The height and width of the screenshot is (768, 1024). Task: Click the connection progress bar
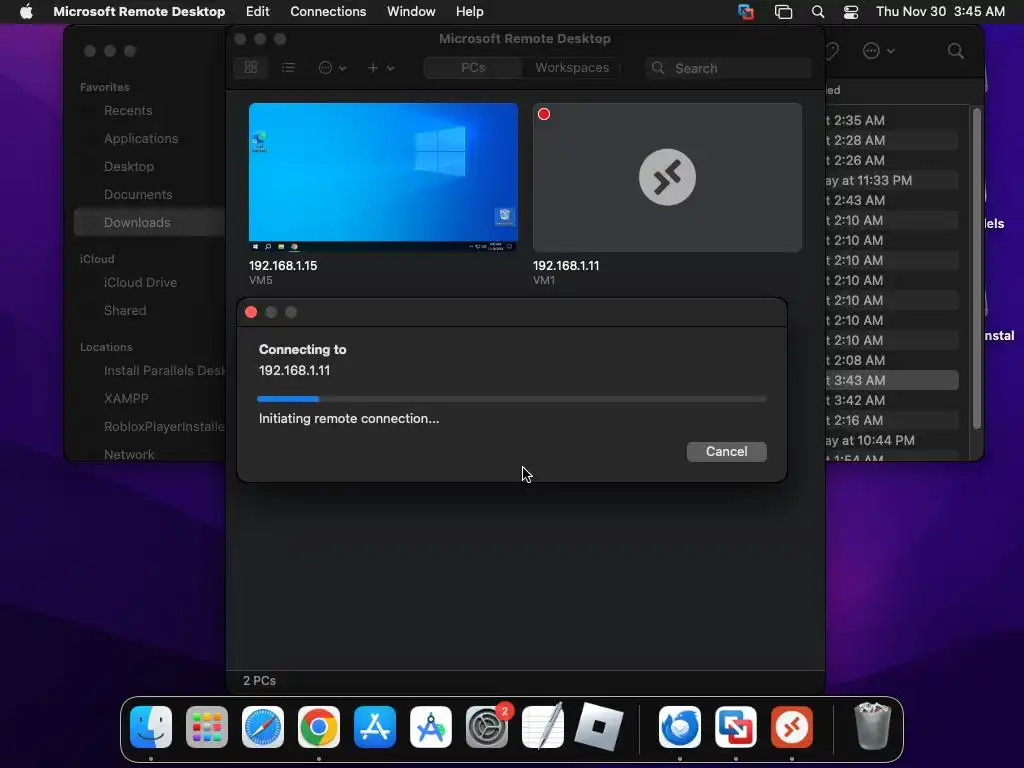click(x=512, y=398)
